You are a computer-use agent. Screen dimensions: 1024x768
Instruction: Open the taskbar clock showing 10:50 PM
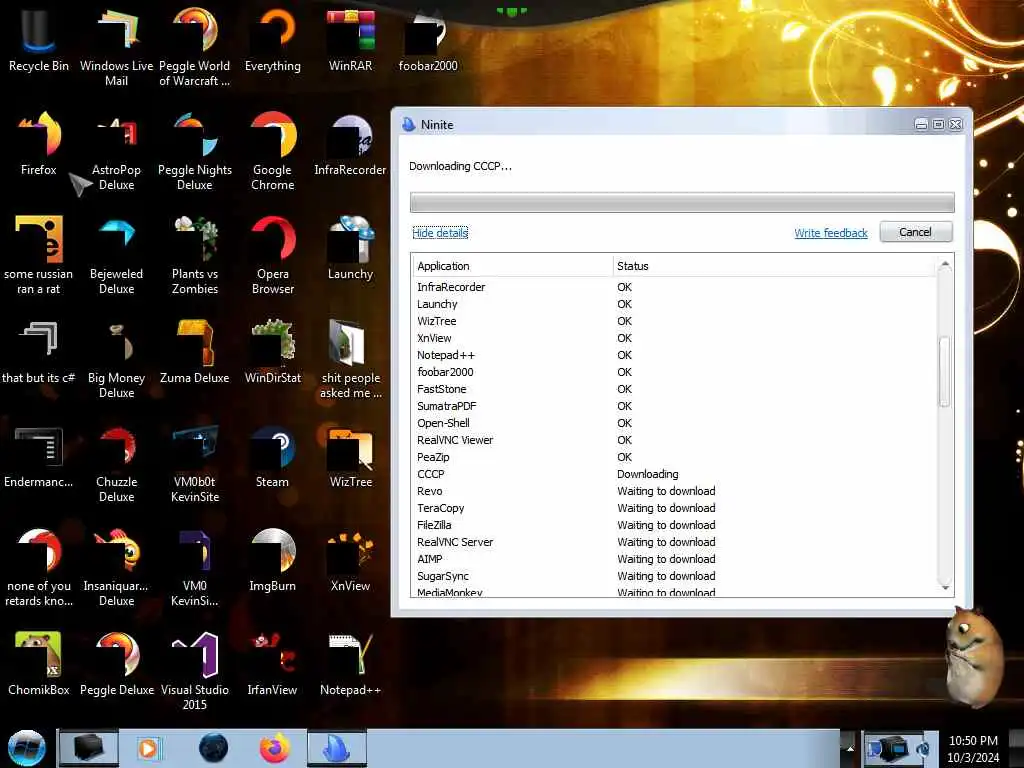click(973, 749)
